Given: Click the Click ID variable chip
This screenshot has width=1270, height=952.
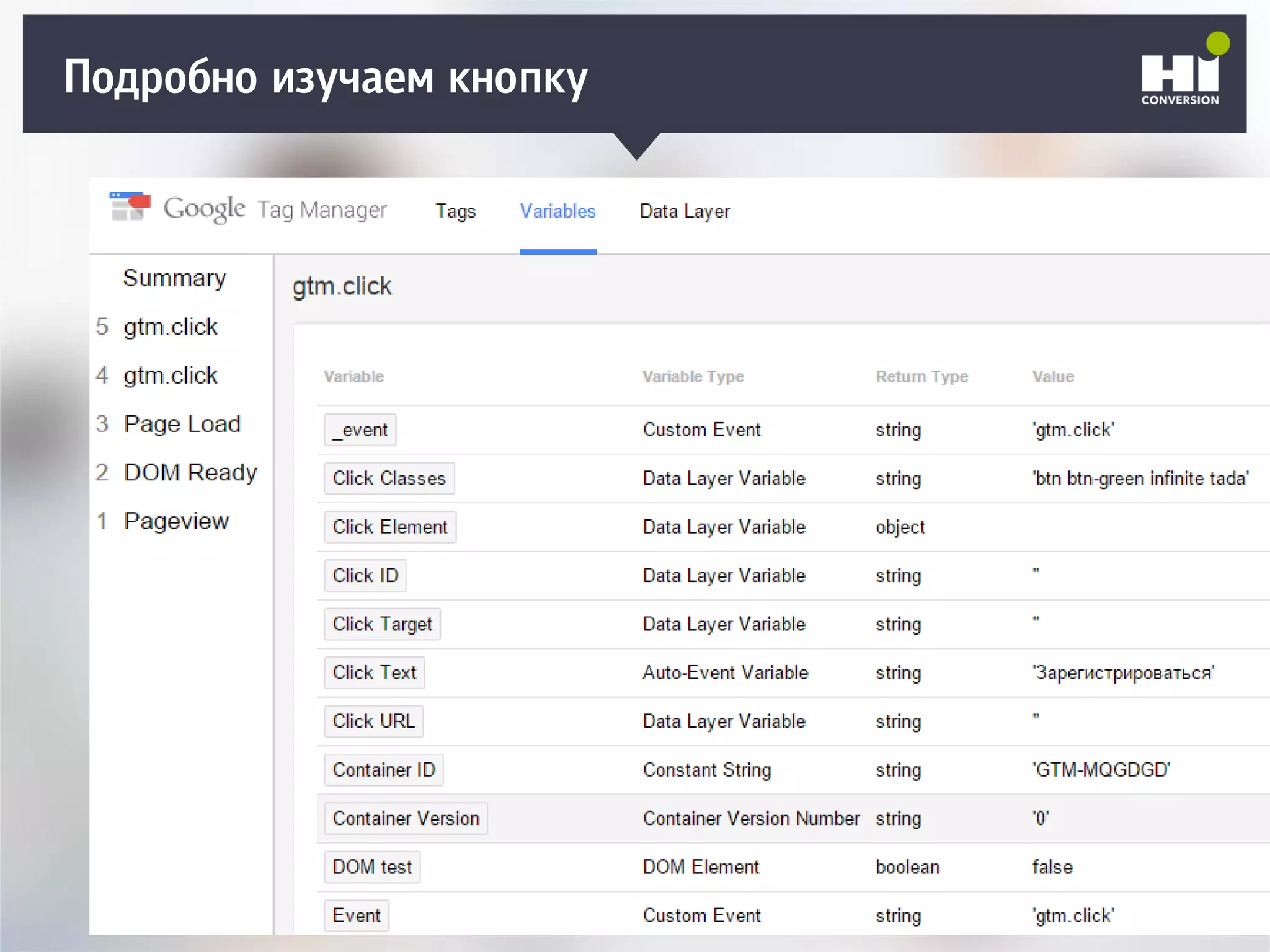Looking at the screenshot, I should (365, 576).
